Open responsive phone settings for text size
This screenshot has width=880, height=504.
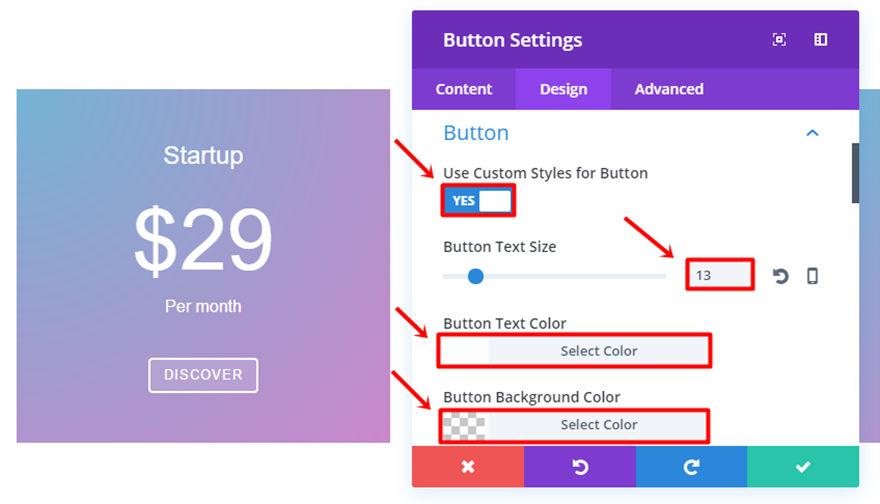(x=812, y=276)
